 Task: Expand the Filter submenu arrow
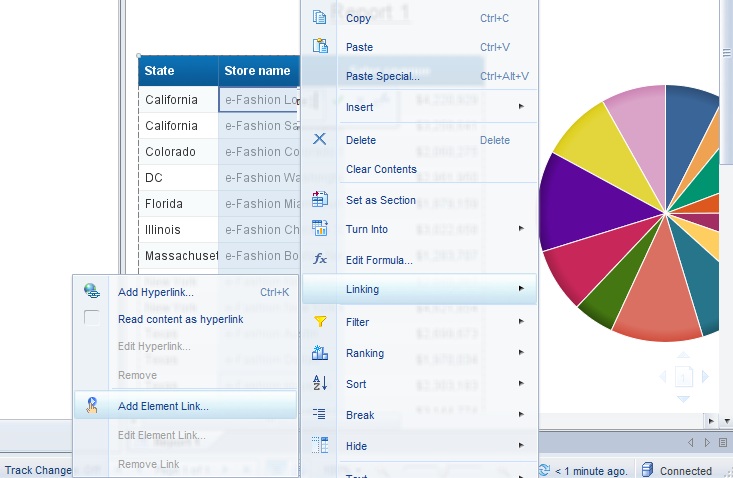pyautogui.click(x=521, y=321)
